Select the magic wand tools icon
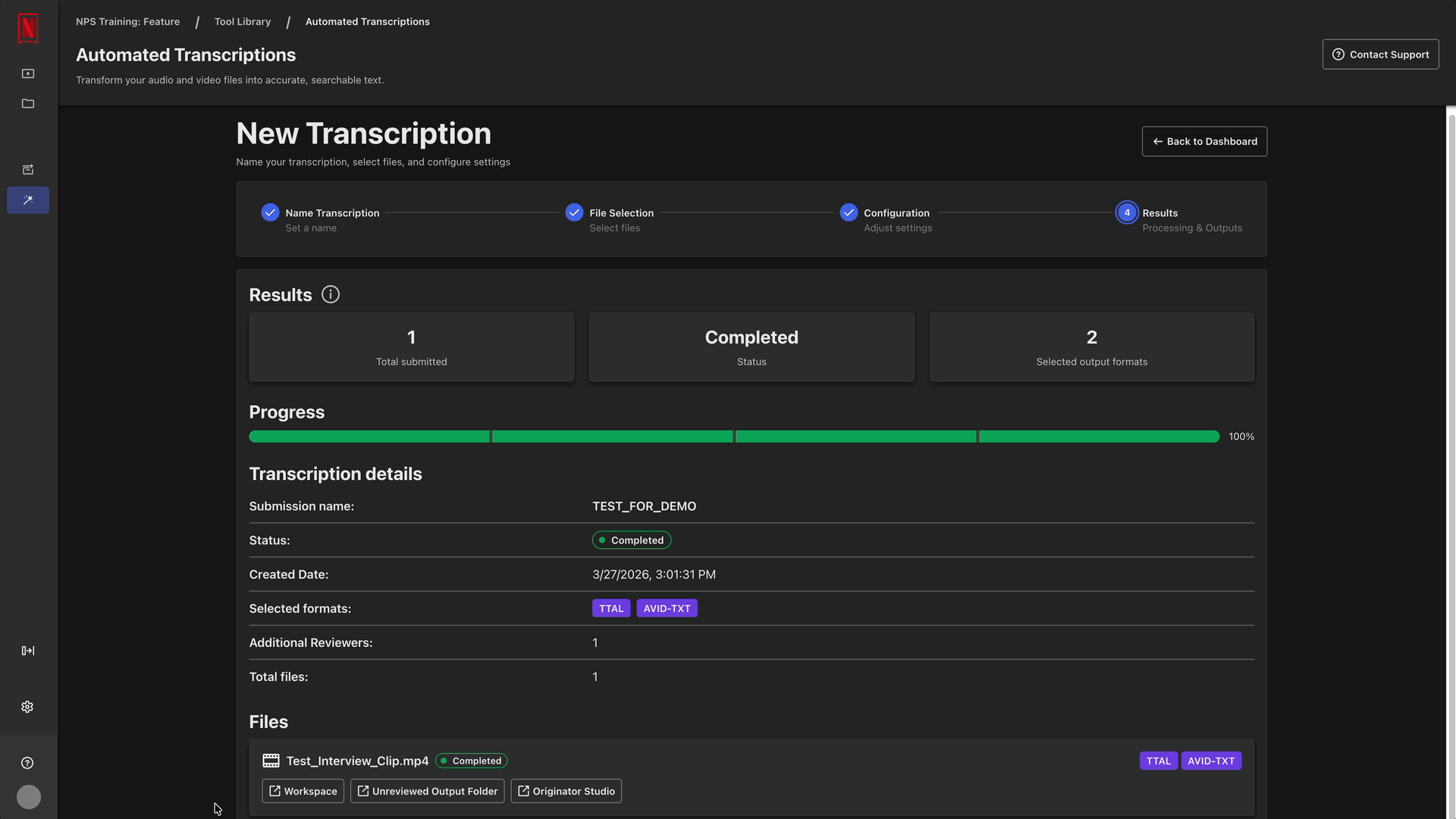This screenshot has height=819, width=1456. pyautogui.click(x=28, y=200)
